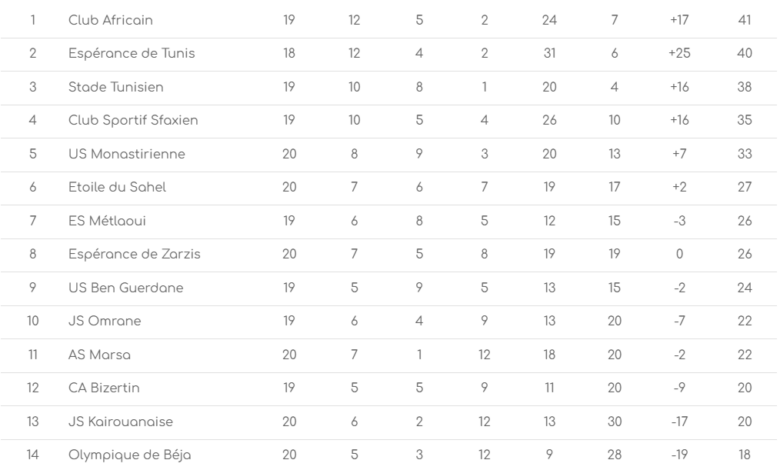Click JS Kairouanaise's -17 goal difference
The image size is (780, 470).
[x=679, y=422]
